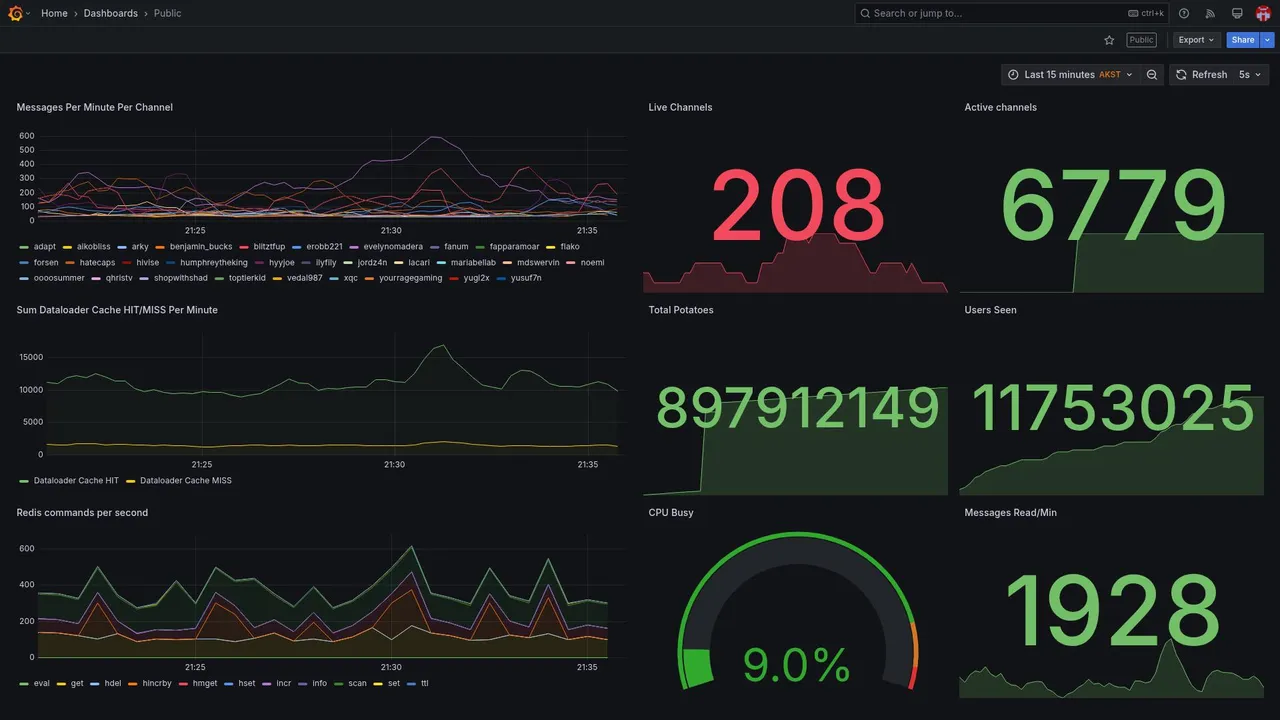Open the Grafana logo menu

pyautogui.click(x=15, y=13)
